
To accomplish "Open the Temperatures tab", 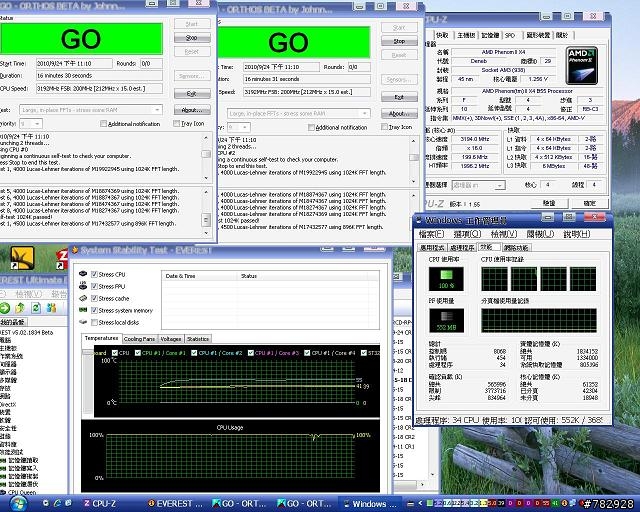I will point(101,338).
